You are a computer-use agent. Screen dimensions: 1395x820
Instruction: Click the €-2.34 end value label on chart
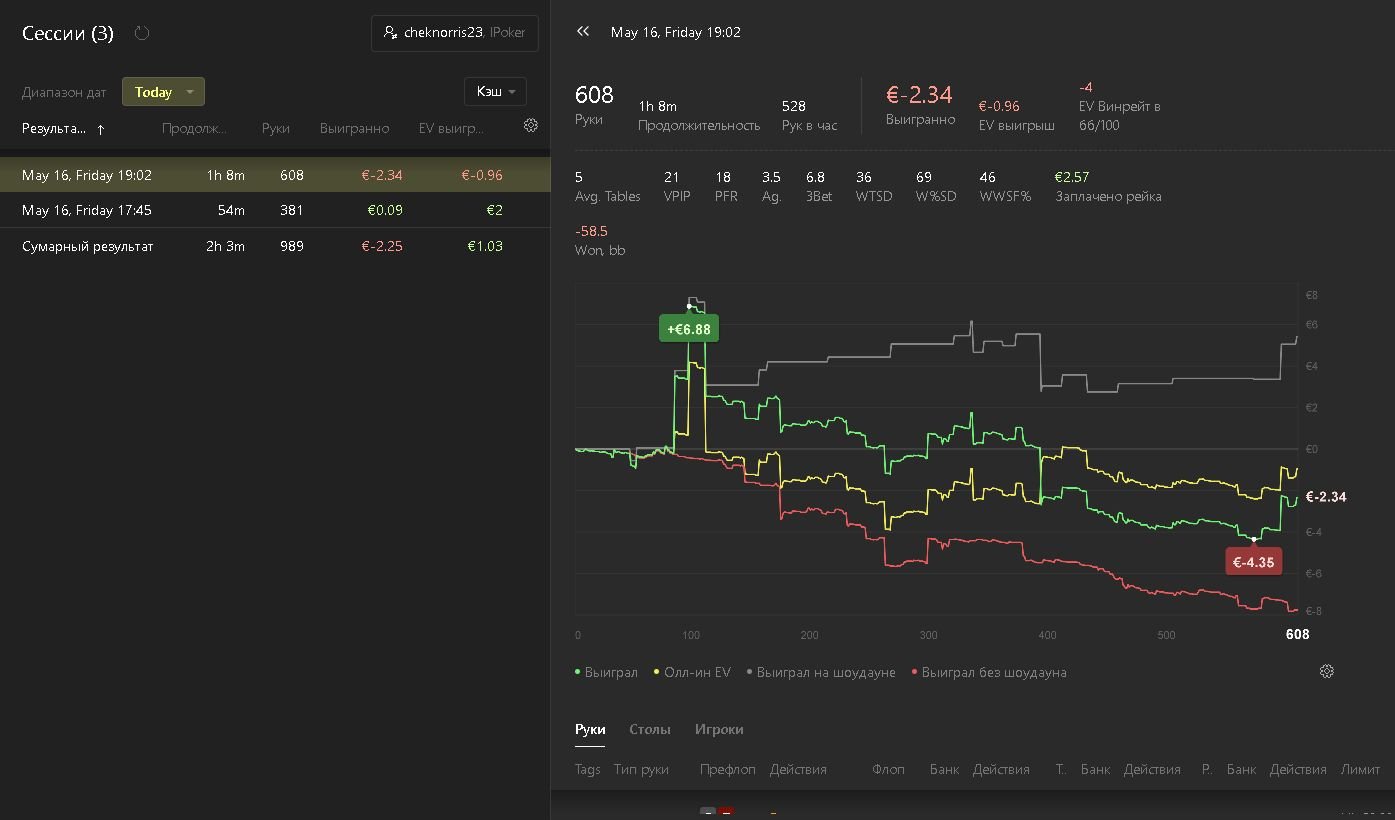1326,497
